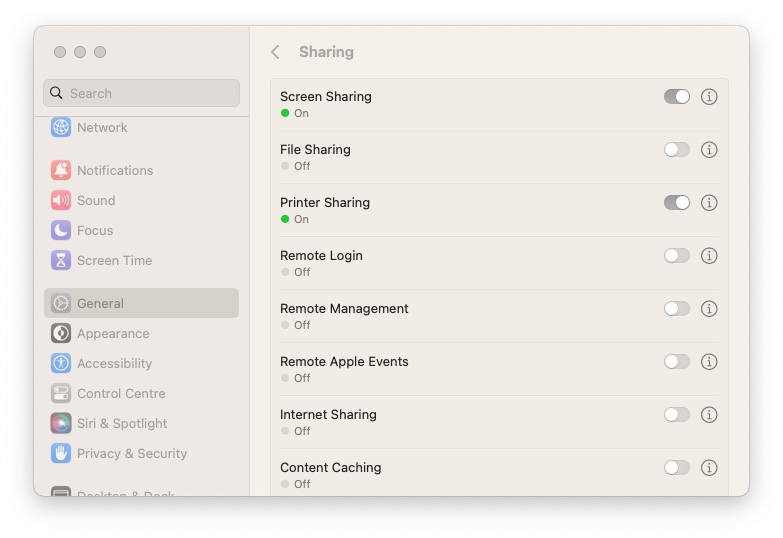This screenshot has height=538, width=783.
Task: Open info for Remote Login
Action: pos(709,255)
